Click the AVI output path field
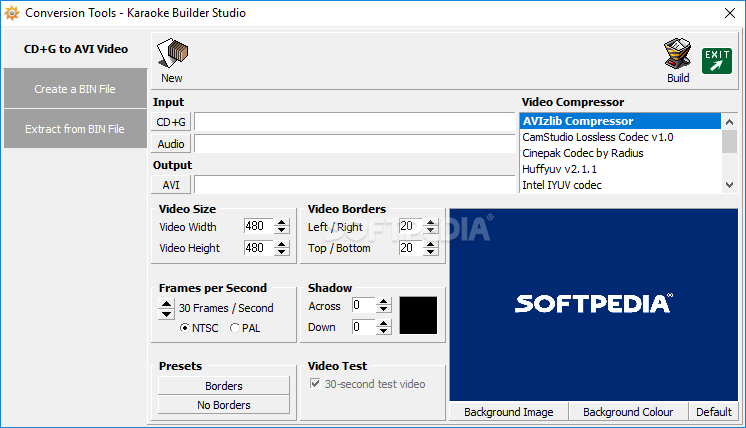Viewport: 746px width, 428px height. click(354, 185)
